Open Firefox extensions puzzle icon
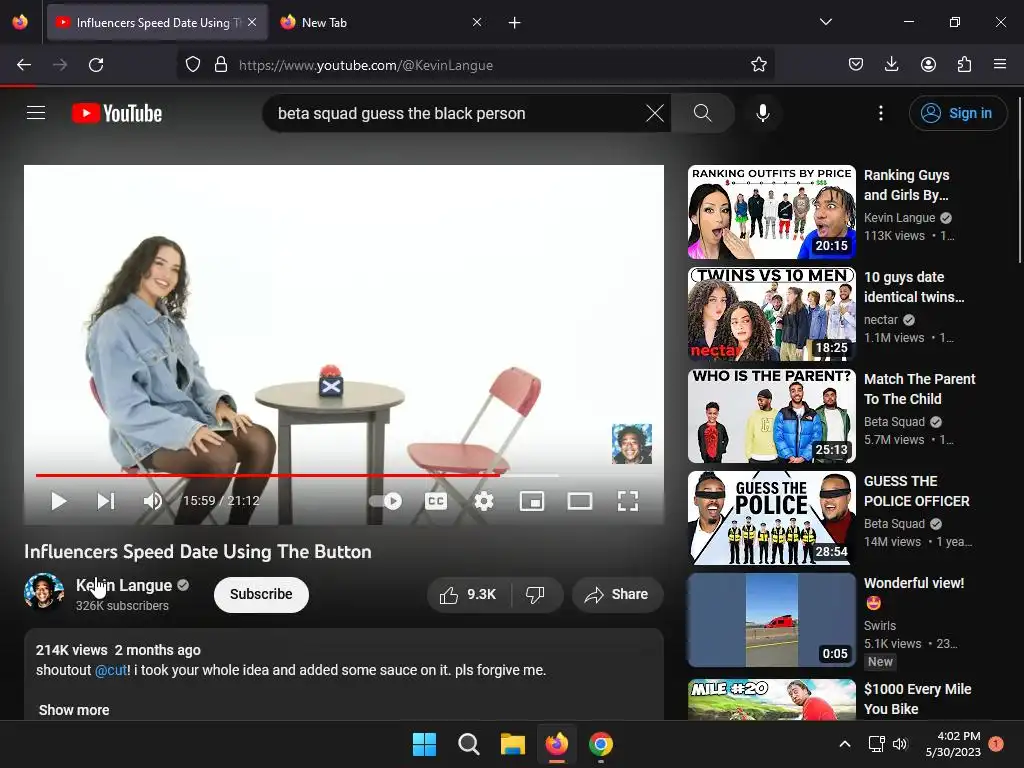The image size is (1024, 768). [964, 64]
